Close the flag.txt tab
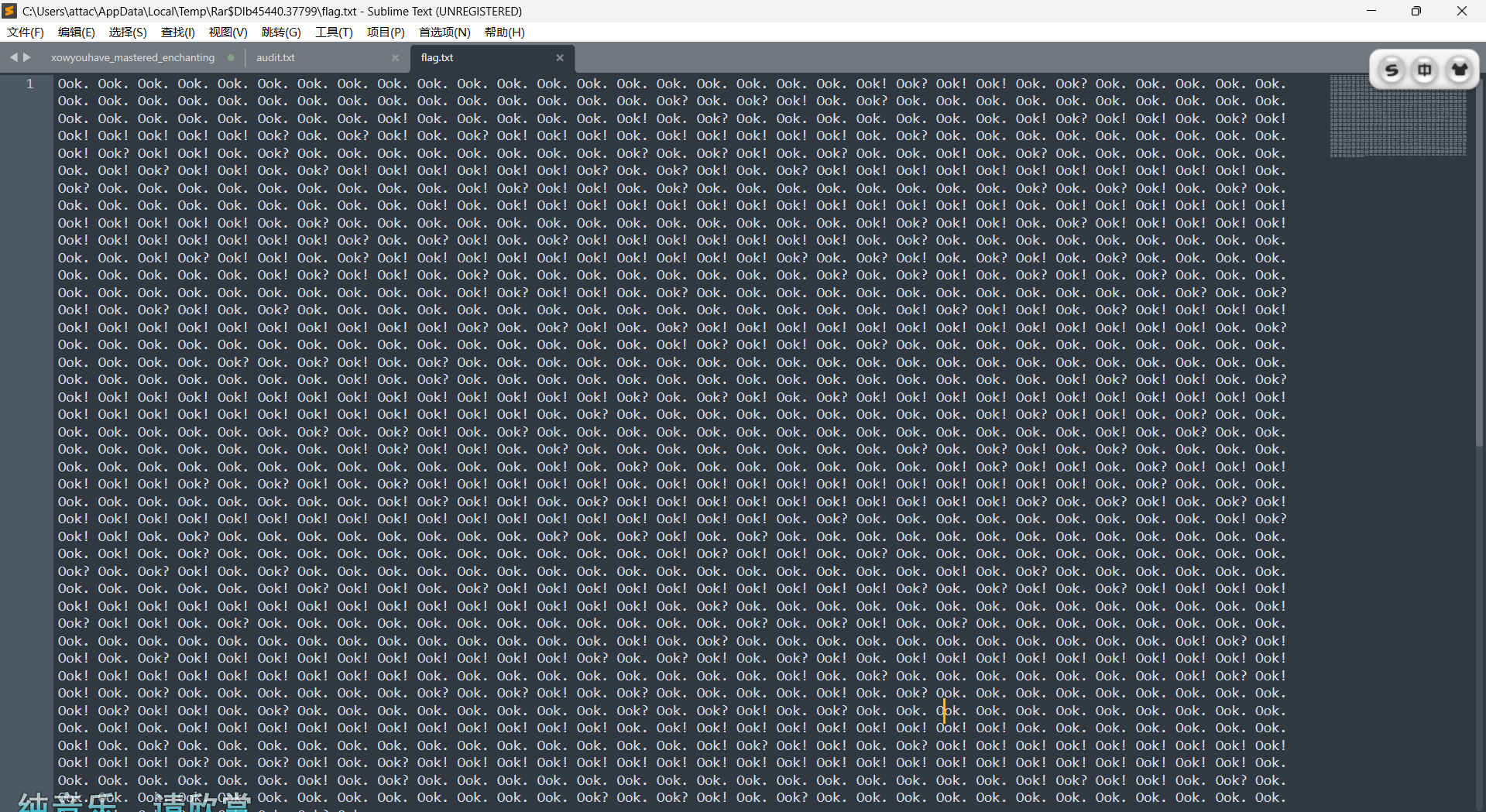This screenshot has width=1486, height=812. pos(560,57)
